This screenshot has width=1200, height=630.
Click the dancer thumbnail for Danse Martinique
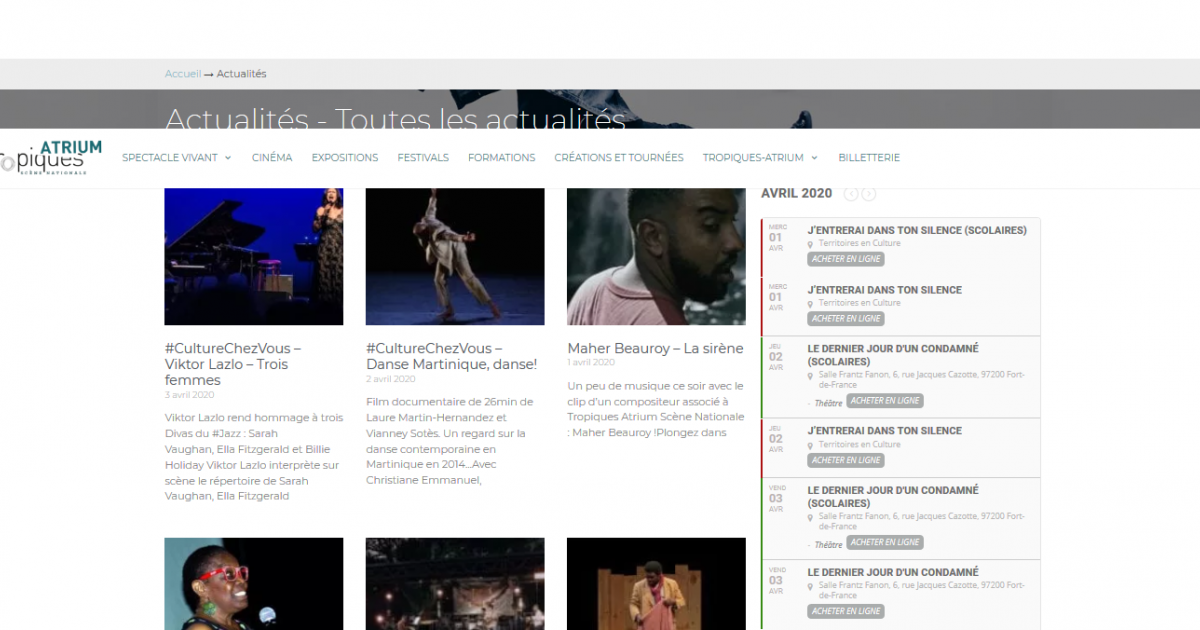(455, 256)
